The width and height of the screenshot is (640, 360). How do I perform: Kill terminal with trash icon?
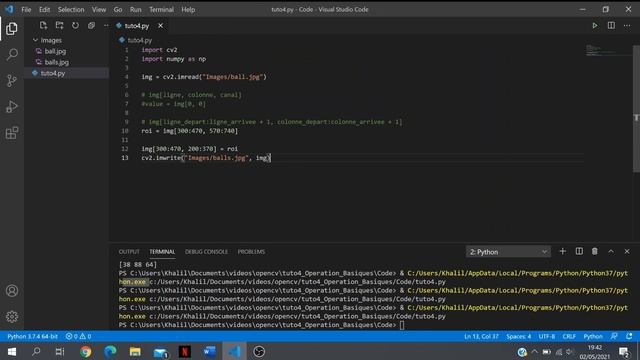pos(595,251)
